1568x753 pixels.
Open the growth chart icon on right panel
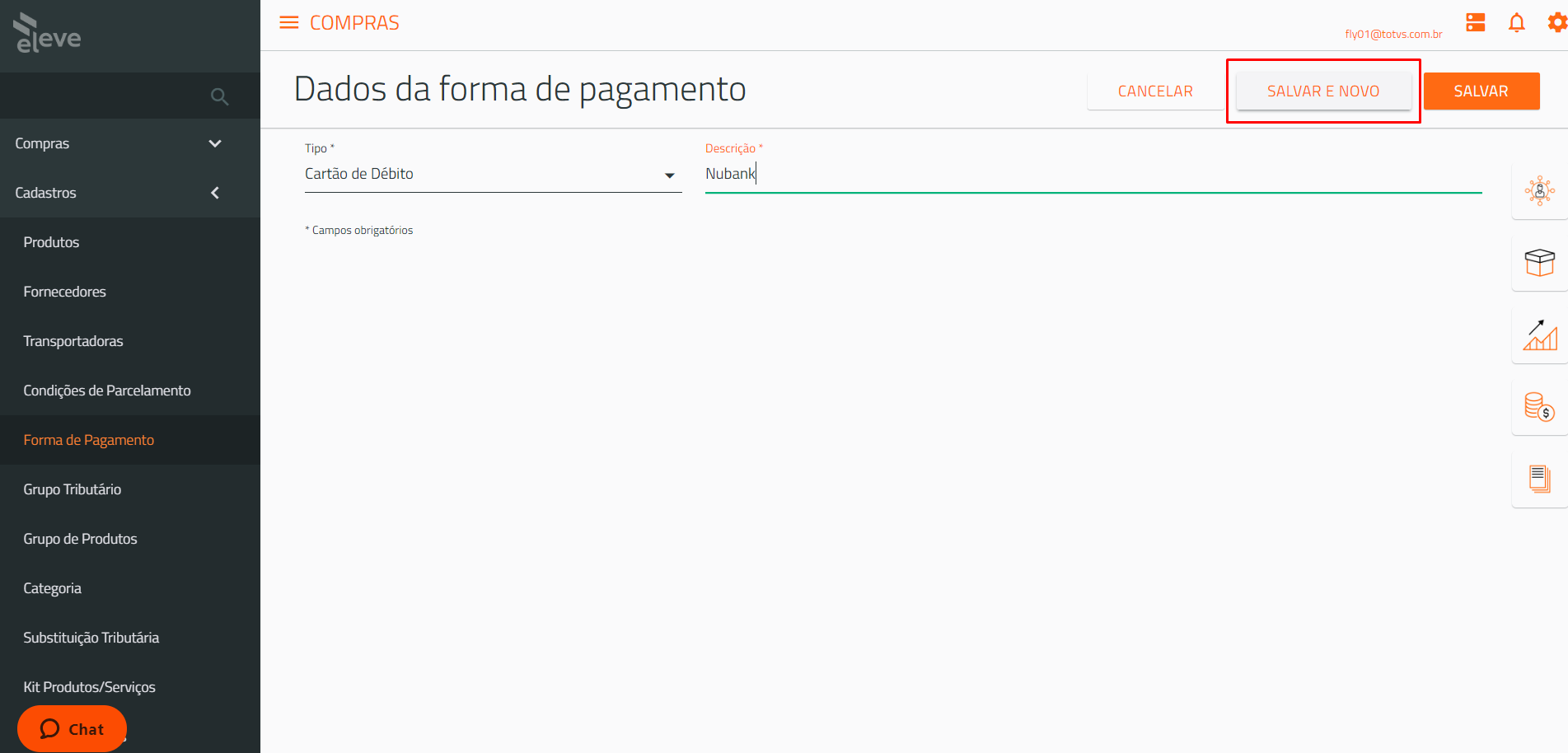tap(1539, 335)
